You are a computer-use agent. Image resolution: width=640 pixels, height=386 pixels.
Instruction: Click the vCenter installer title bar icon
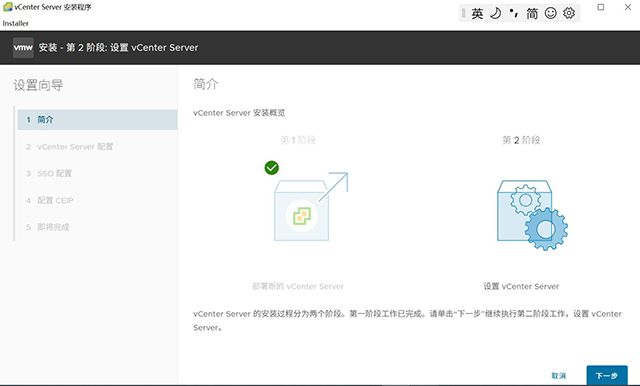(7, 7)
